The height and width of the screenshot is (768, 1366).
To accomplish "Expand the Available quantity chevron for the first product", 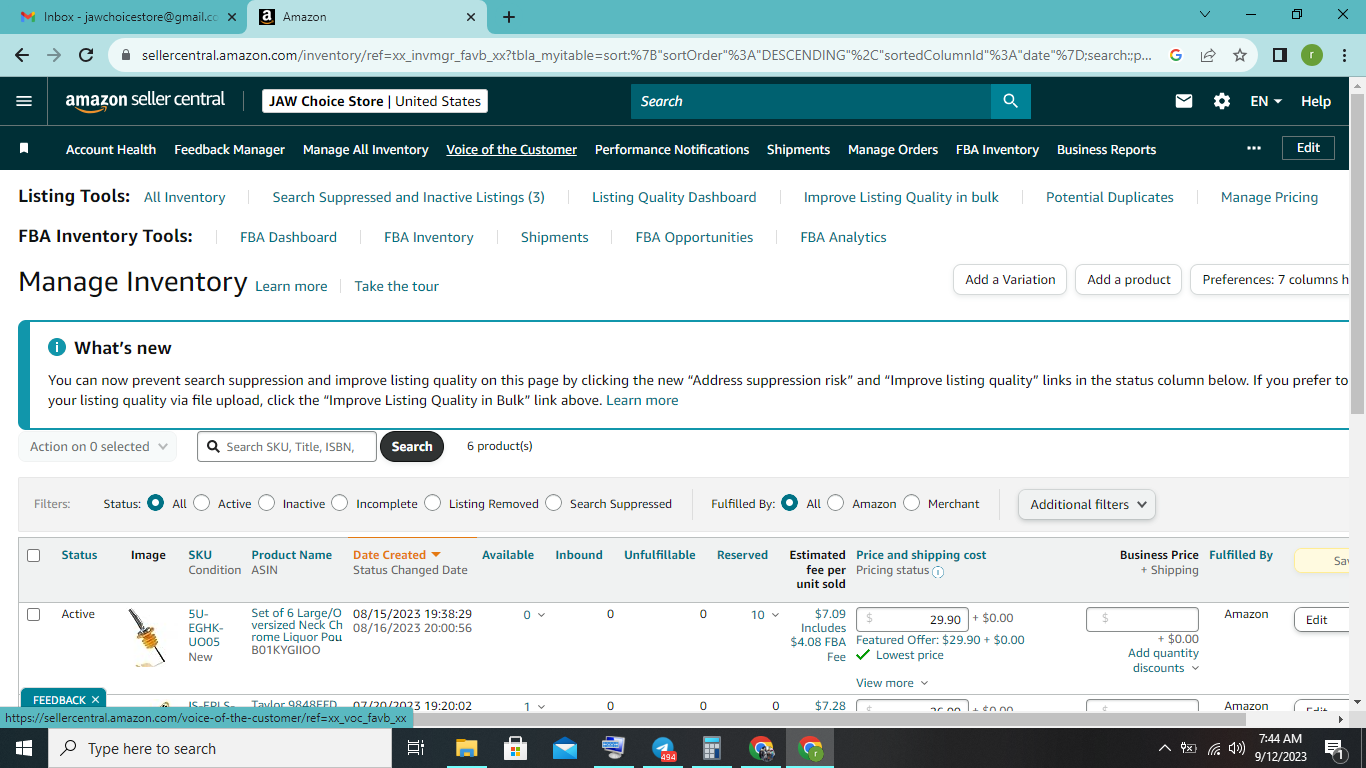I will click(x=542, y=615).
